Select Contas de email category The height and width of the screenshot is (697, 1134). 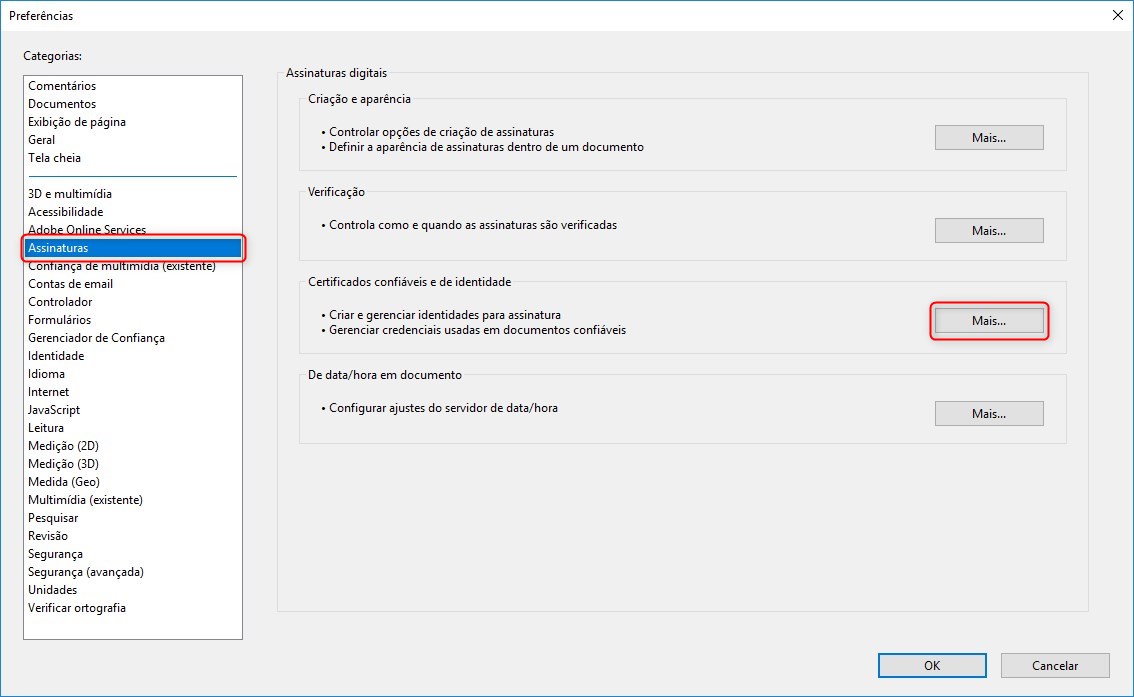tap(70, 284)
